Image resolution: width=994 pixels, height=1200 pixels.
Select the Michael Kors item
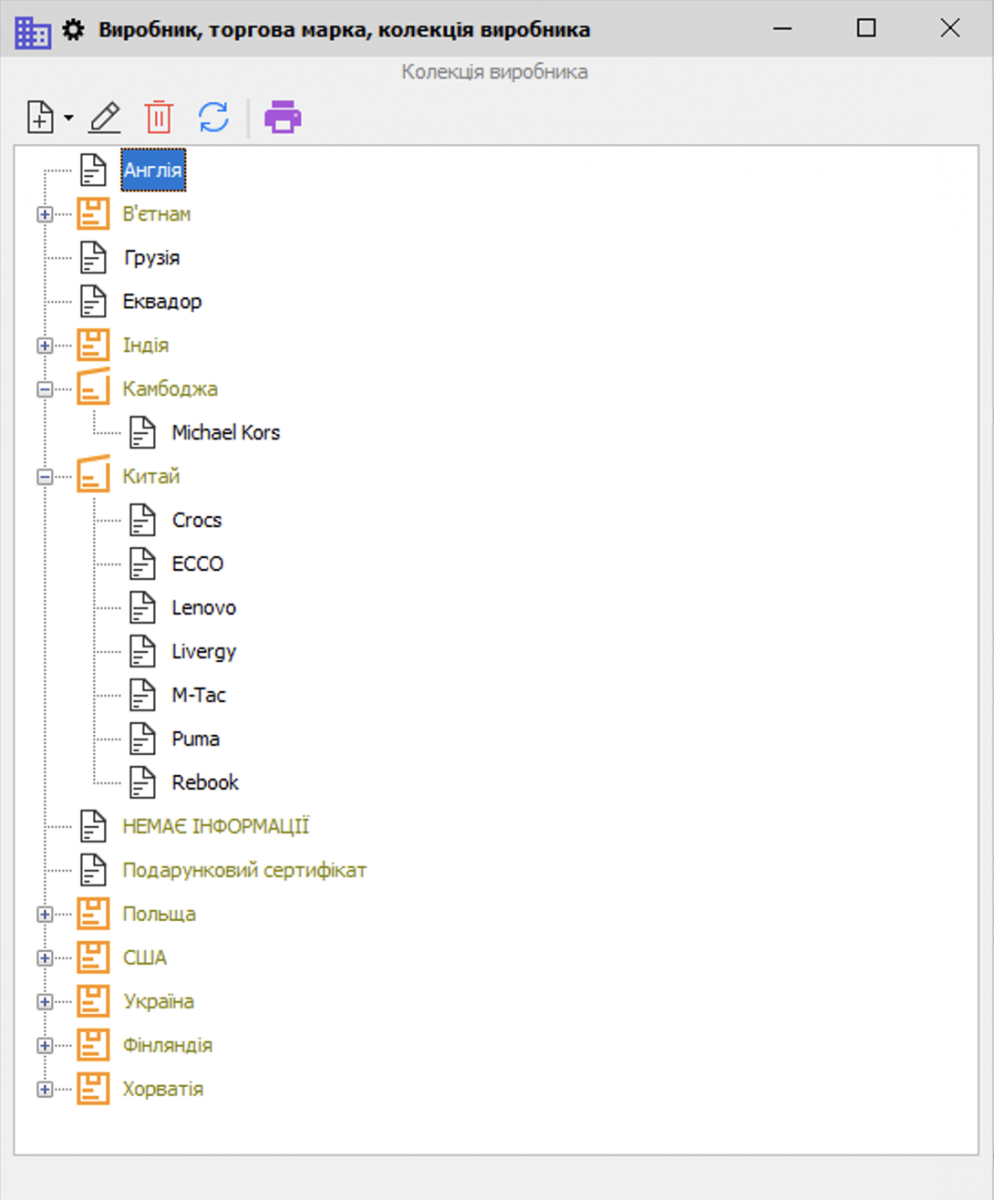pyautogui.click(x=225, y=433)
